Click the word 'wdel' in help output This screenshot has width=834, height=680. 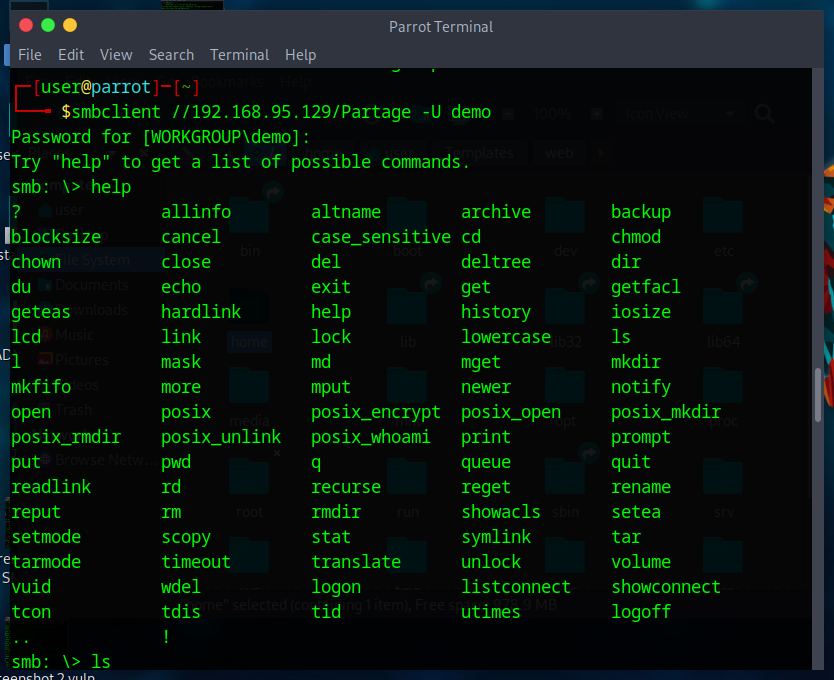pos(181,587)
